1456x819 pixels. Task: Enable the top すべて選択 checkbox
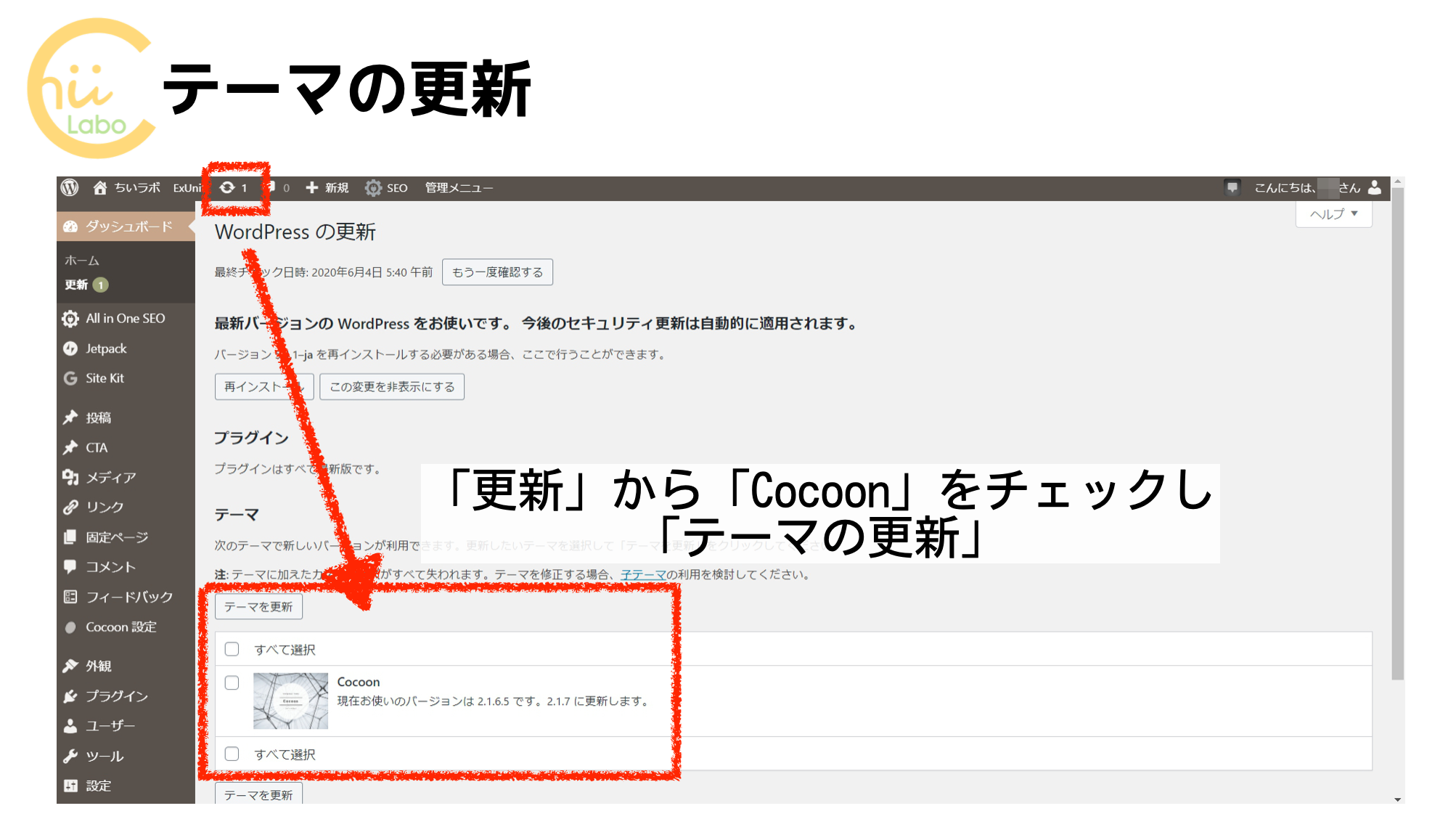pyautogui.click(x=232, y=649)
